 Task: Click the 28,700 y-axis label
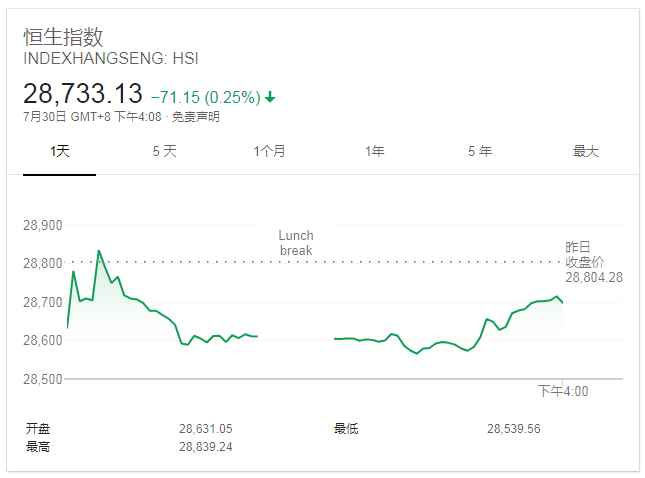point(43,302)
